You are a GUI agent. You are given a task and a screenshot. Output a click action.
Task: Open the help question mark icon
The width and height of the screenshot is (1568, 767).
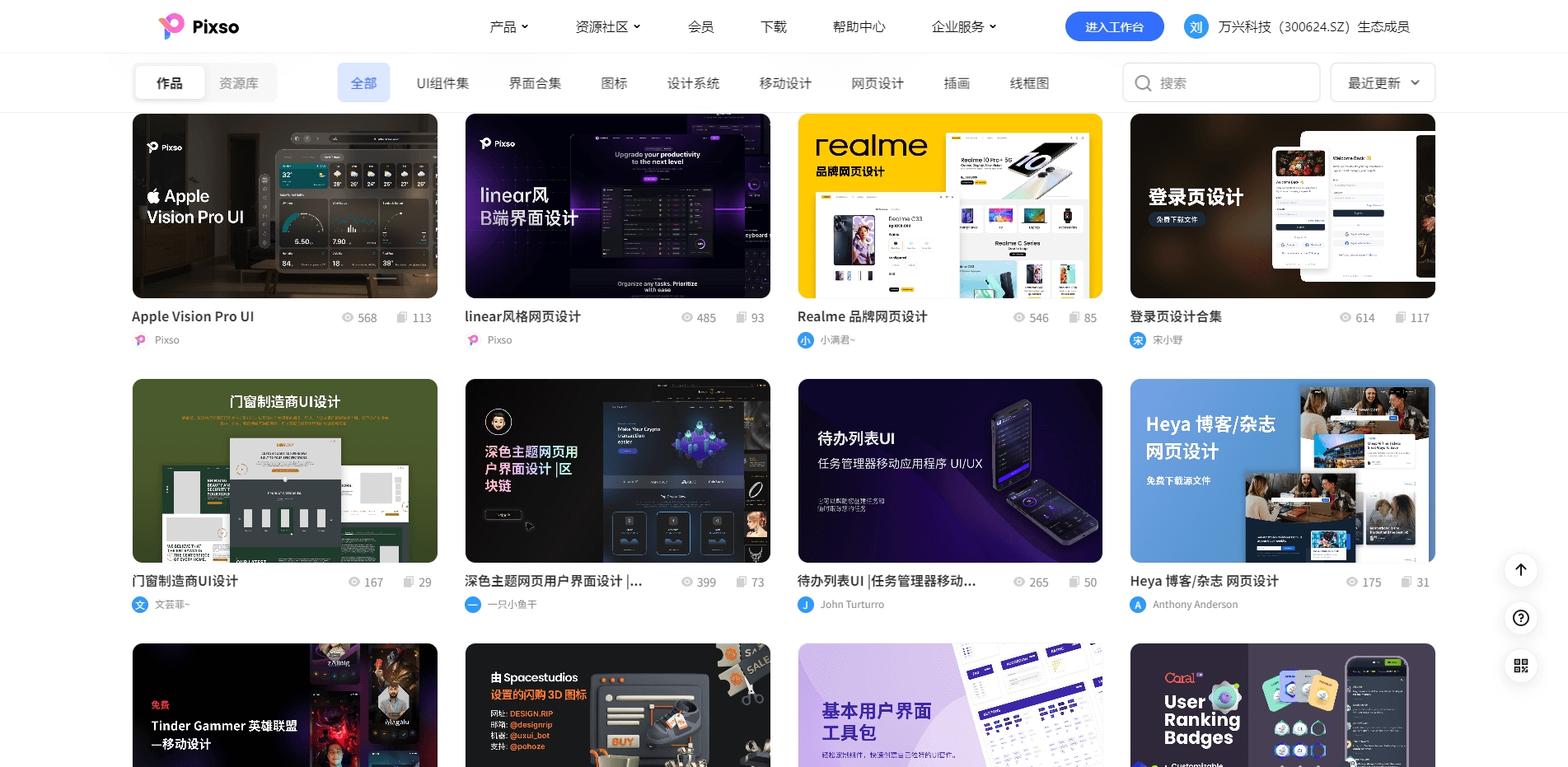point(1521,618)
